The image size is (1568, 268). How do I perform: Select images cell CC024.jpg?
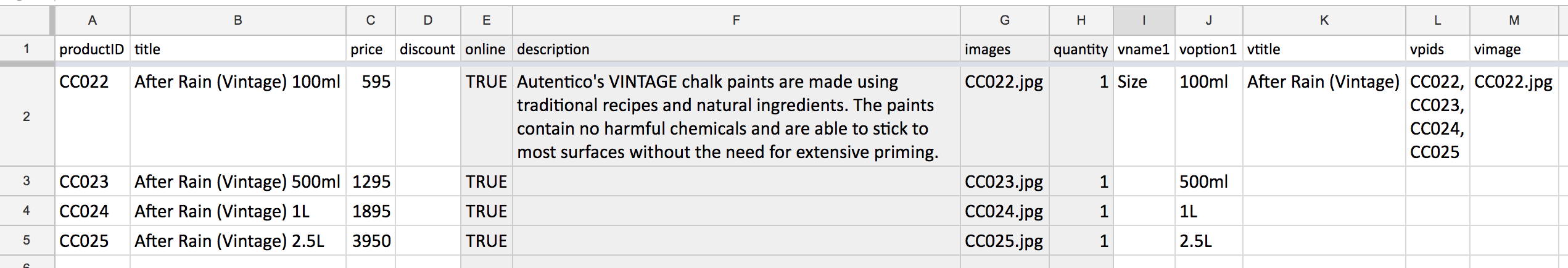pyautogui.click(x=1004, y=211)
